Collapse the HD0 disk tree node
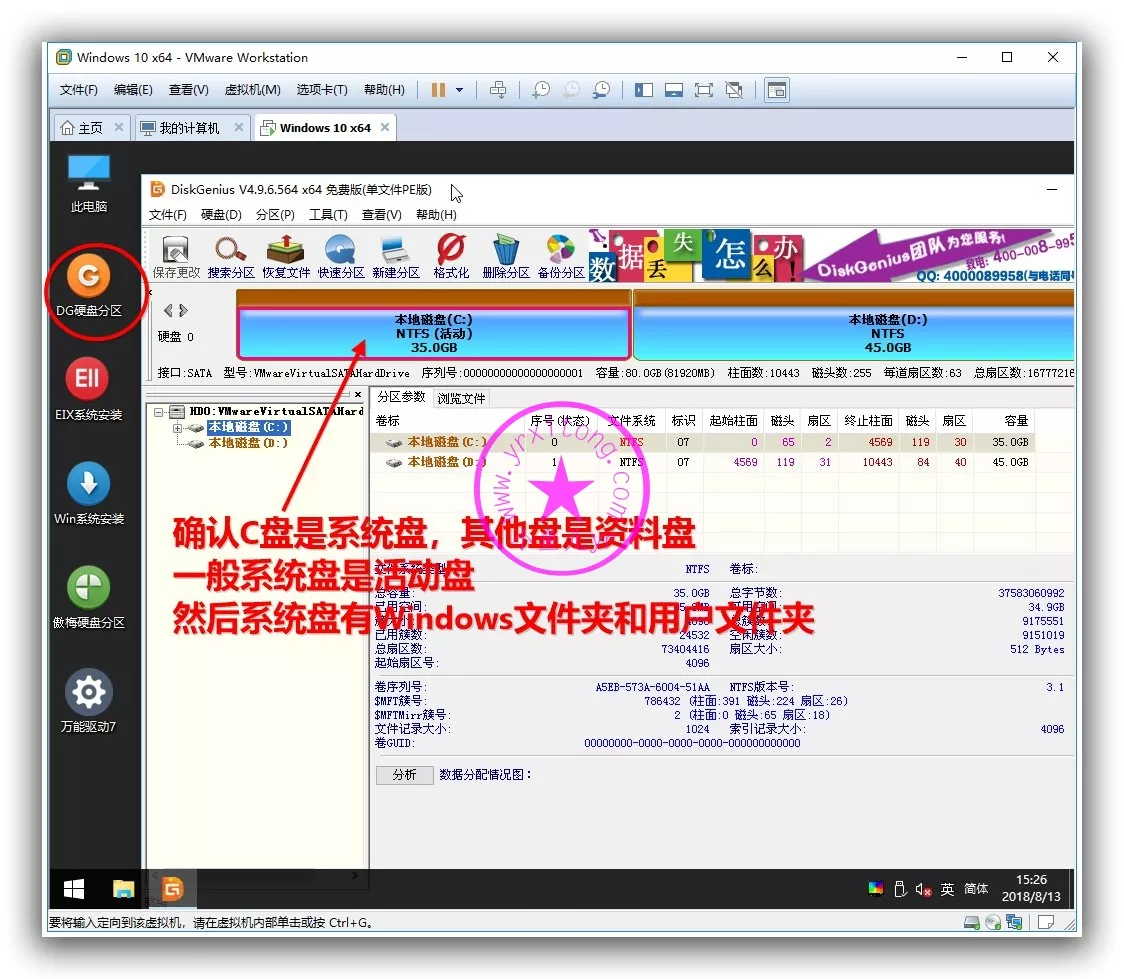Viewport: 1124px width, 979px height. 159,412
